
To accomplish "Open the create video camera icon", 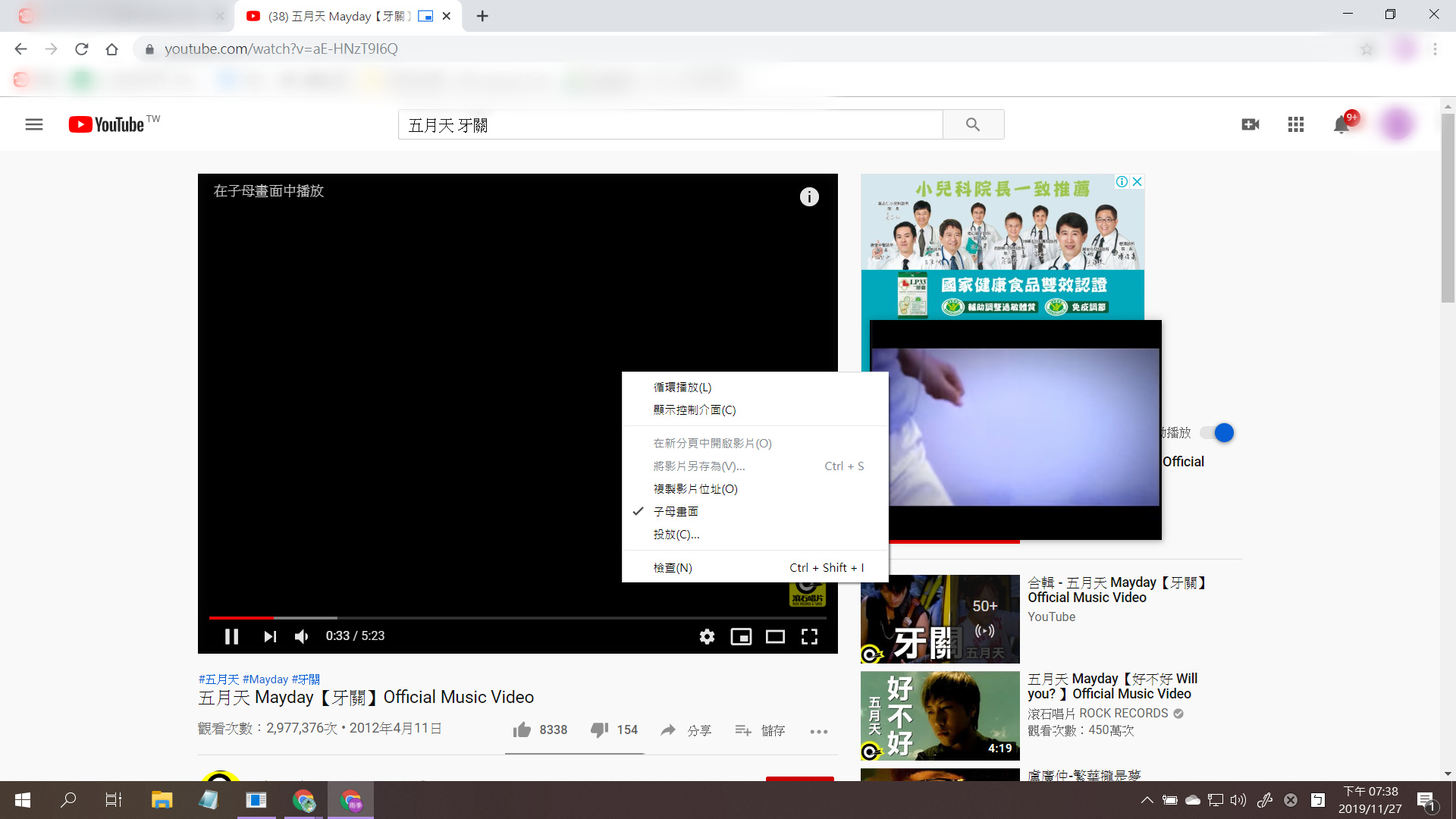I will tap(1250, 124).
